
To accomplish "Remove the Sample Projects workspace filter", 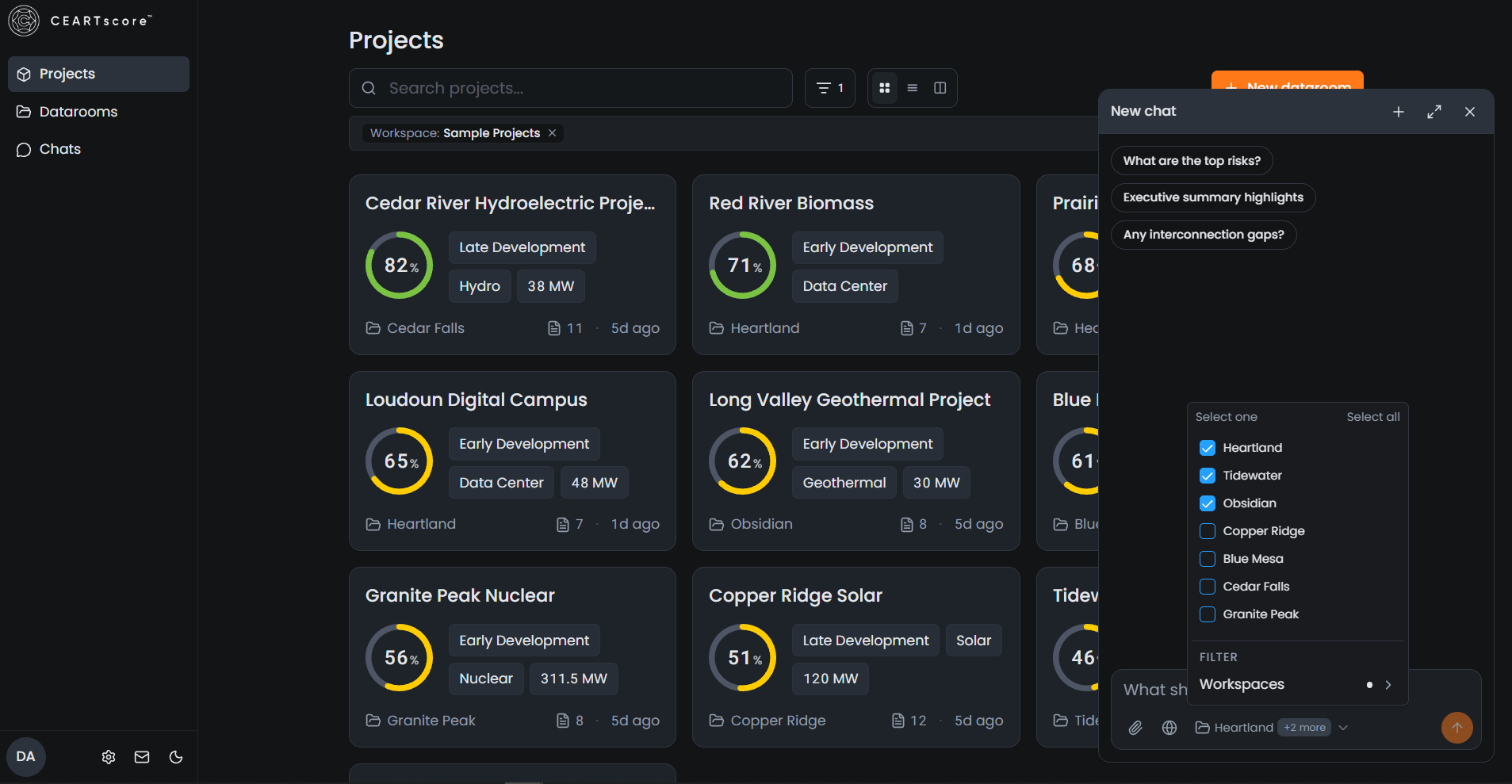I will pyautogui.click(x=553, y=133).
